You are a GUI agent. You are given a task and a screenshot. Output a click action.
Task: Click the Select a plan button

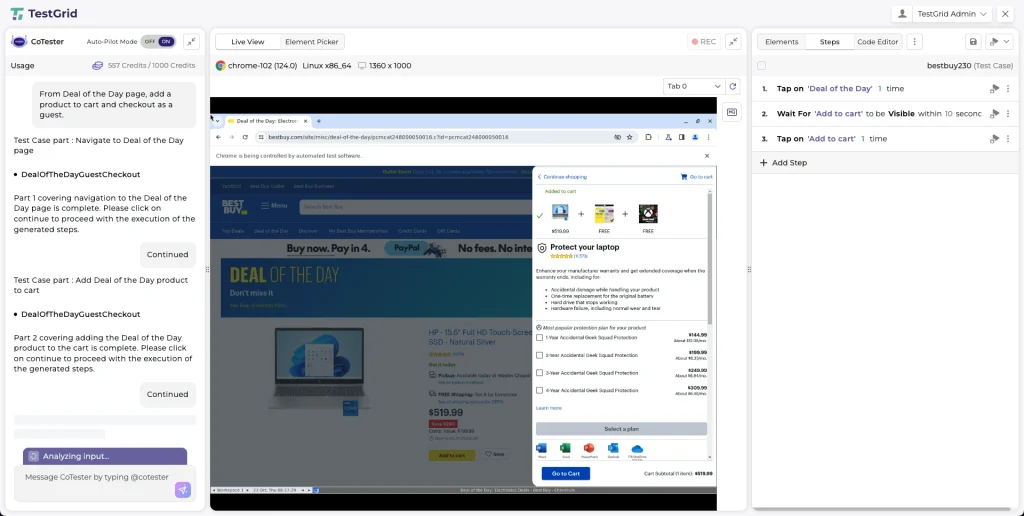(621, 429)
